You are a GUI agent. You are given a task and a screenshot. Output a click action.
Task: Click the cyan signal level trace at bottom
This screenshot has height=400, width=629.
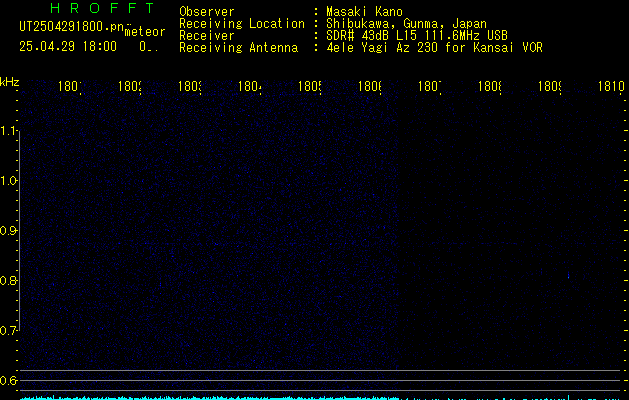pos(321,398)
